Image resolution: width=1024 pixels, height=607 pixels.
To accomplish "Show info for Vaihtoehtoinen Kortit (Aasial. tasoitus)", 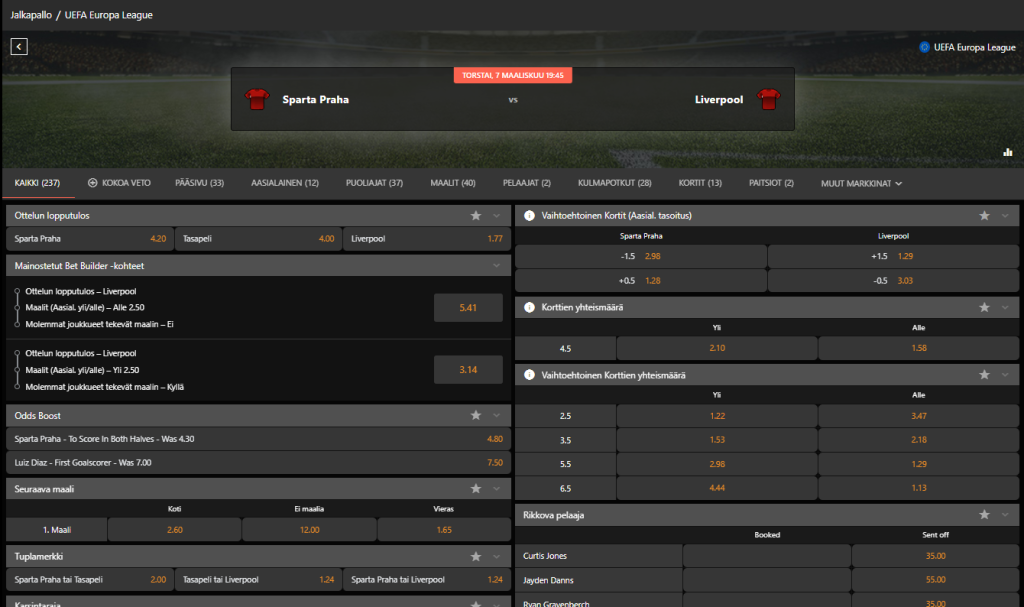I will pos(530,216).
